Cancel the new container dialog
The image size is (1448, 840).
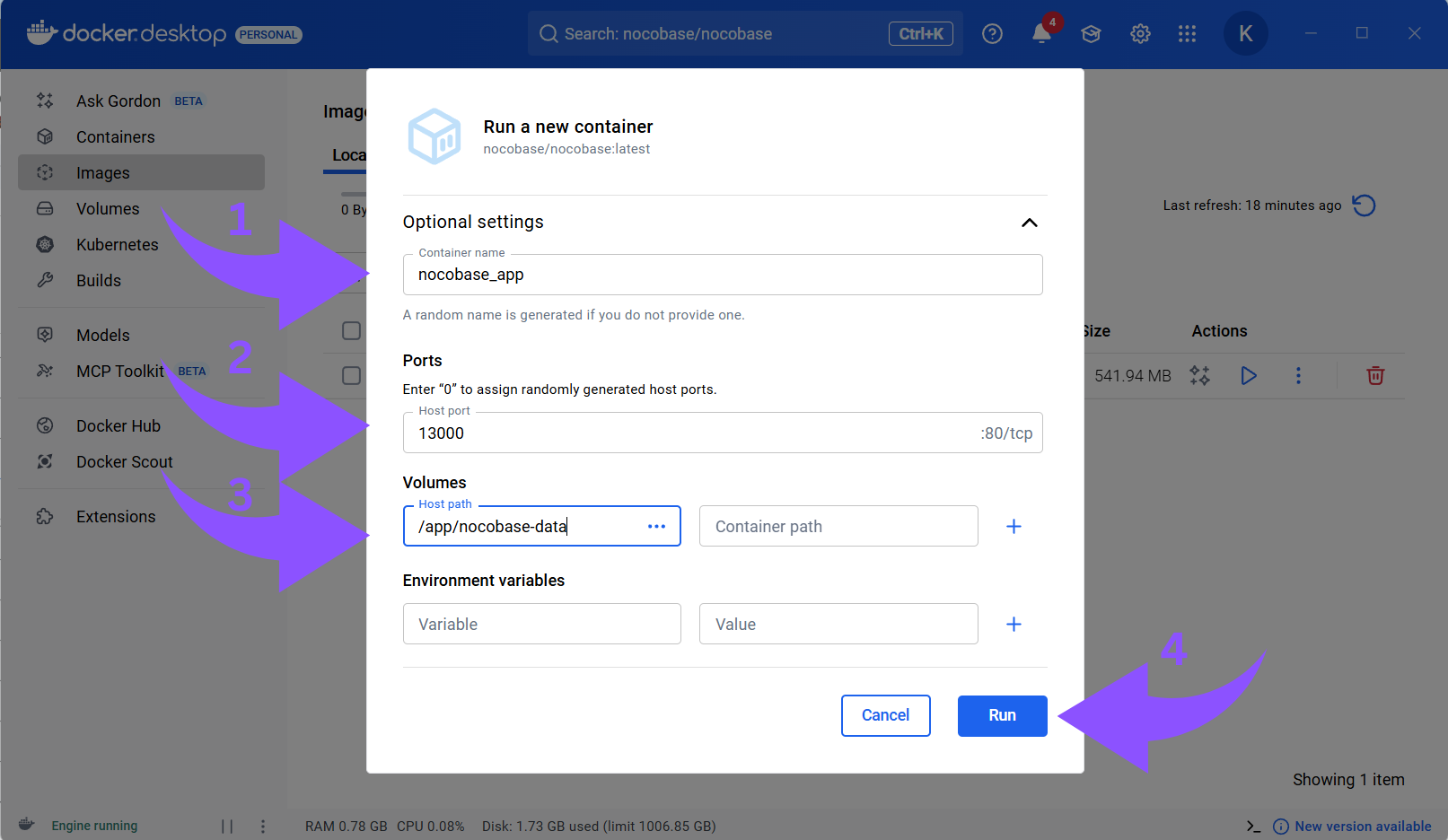[x=885, y=715]
